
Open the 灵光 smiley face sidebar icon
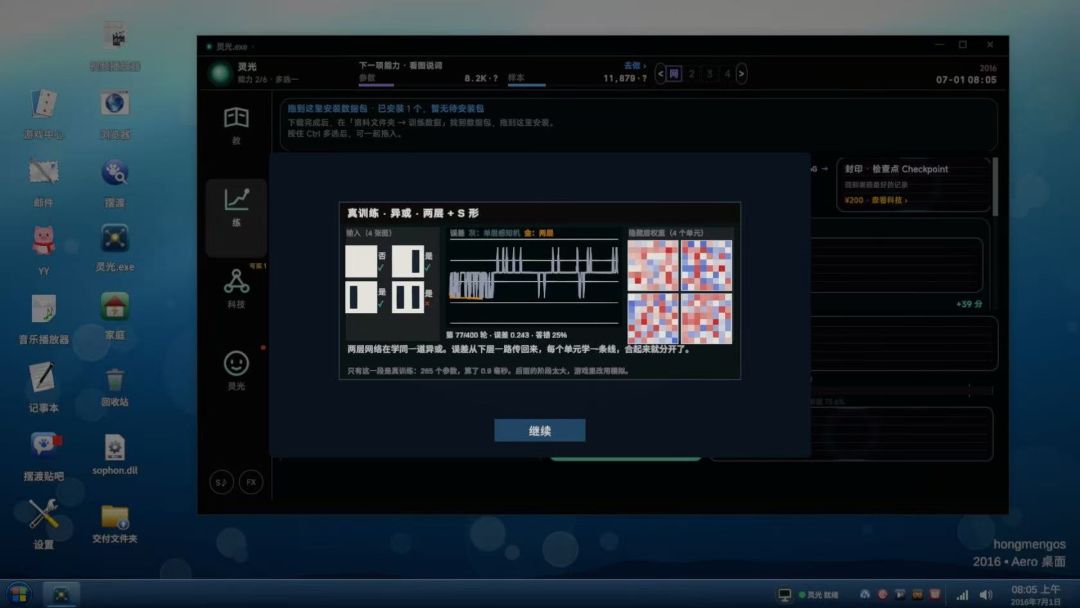pos(236,370)
